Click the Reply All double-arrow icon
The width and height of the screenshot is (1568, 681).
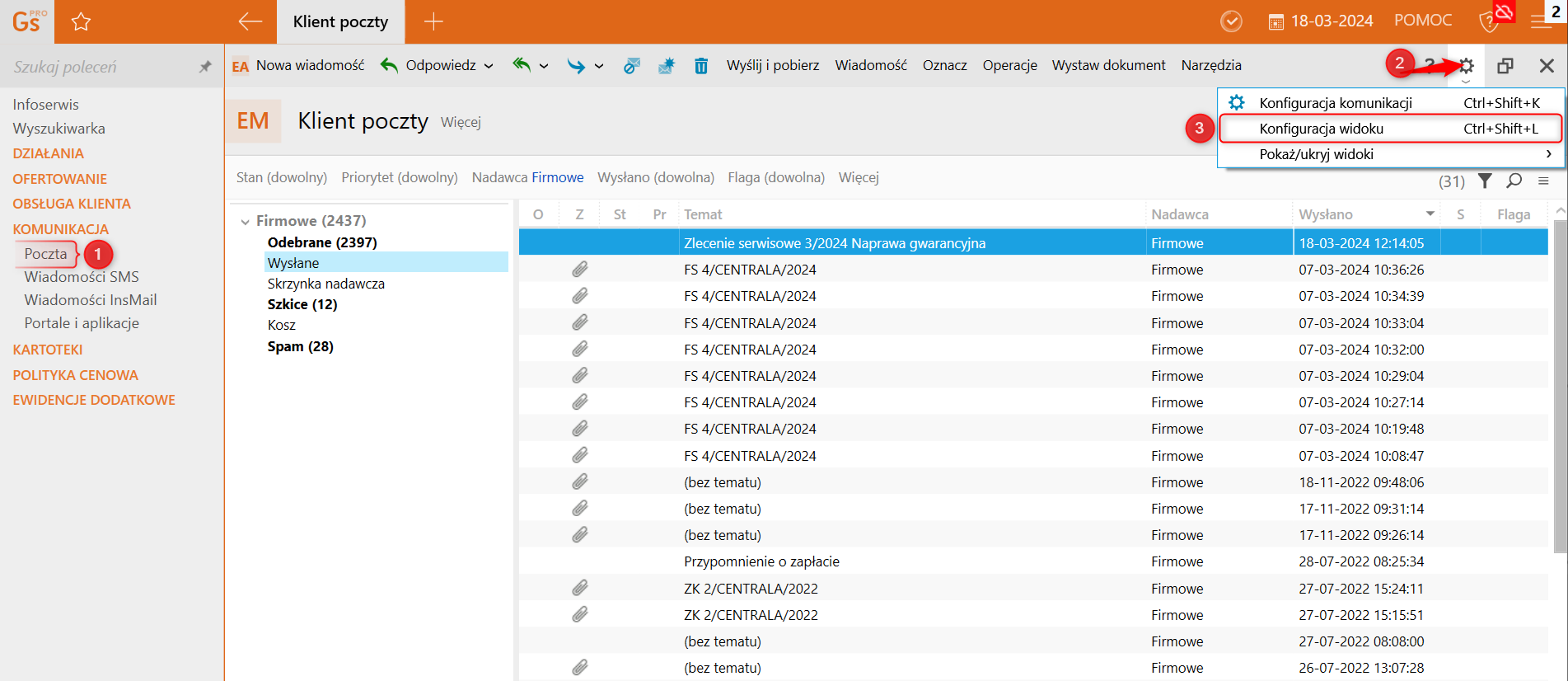coord(521,65)
